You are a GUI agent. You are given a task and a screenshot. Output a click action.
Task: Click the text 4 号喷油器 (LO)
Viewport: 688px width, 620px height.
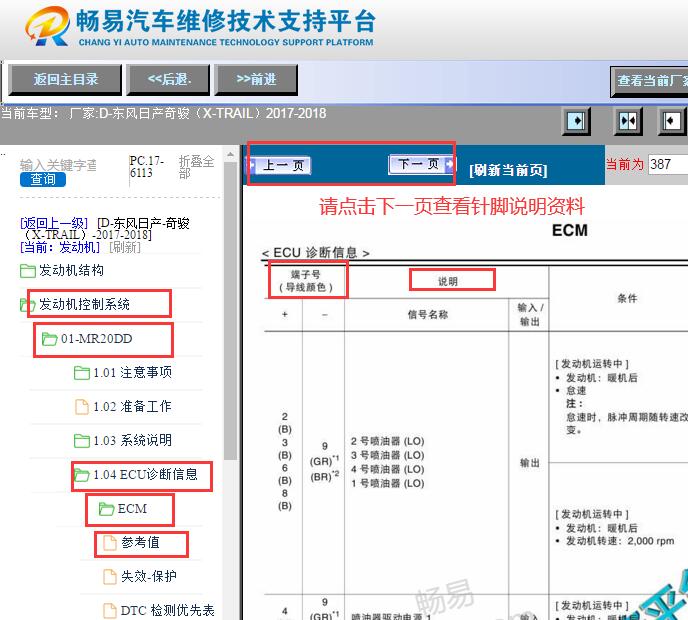pyautogui.click(x=387, y=469)
